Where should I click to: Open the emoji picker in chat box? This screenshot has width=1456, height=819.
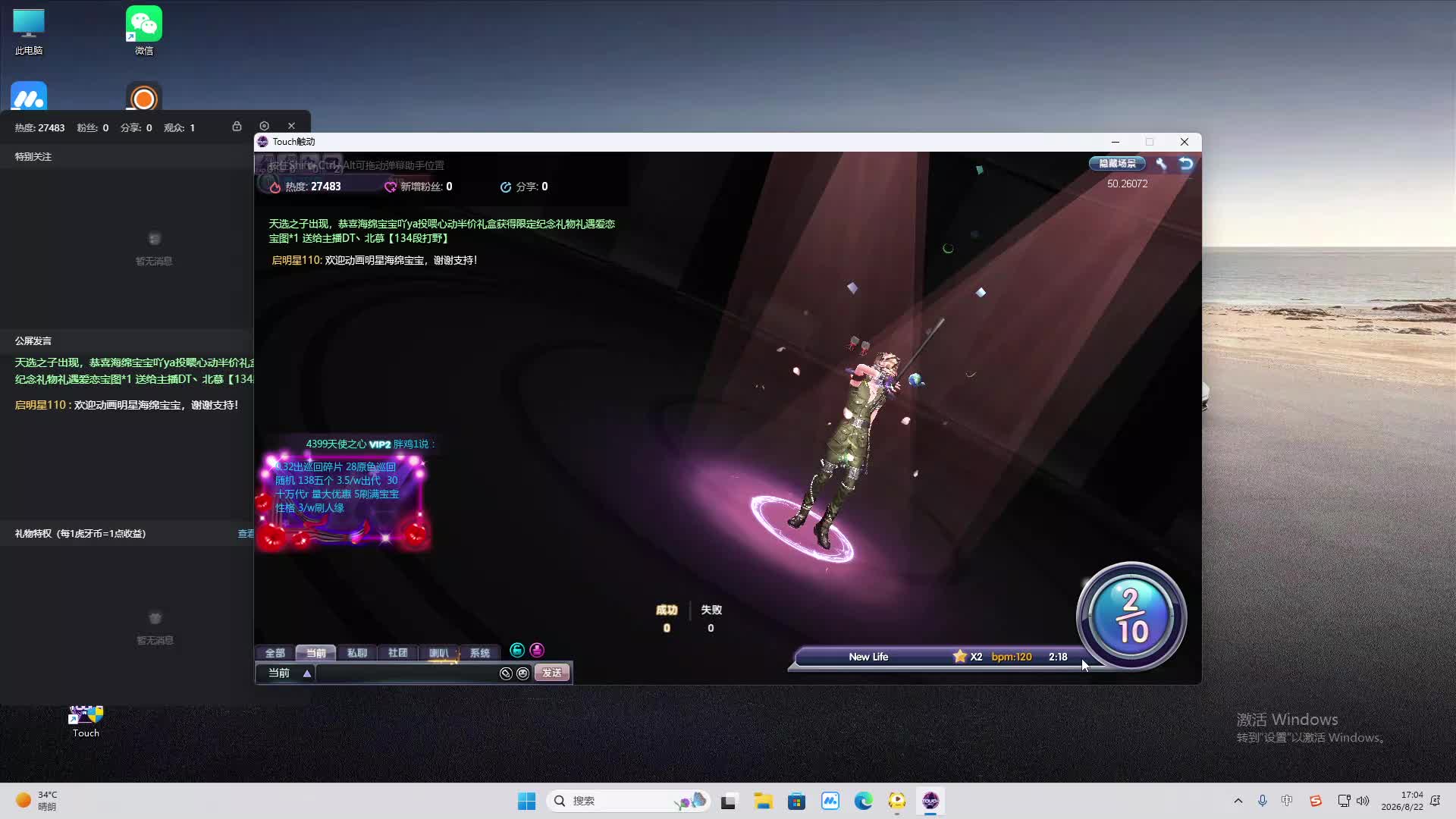tap(523, 673)
